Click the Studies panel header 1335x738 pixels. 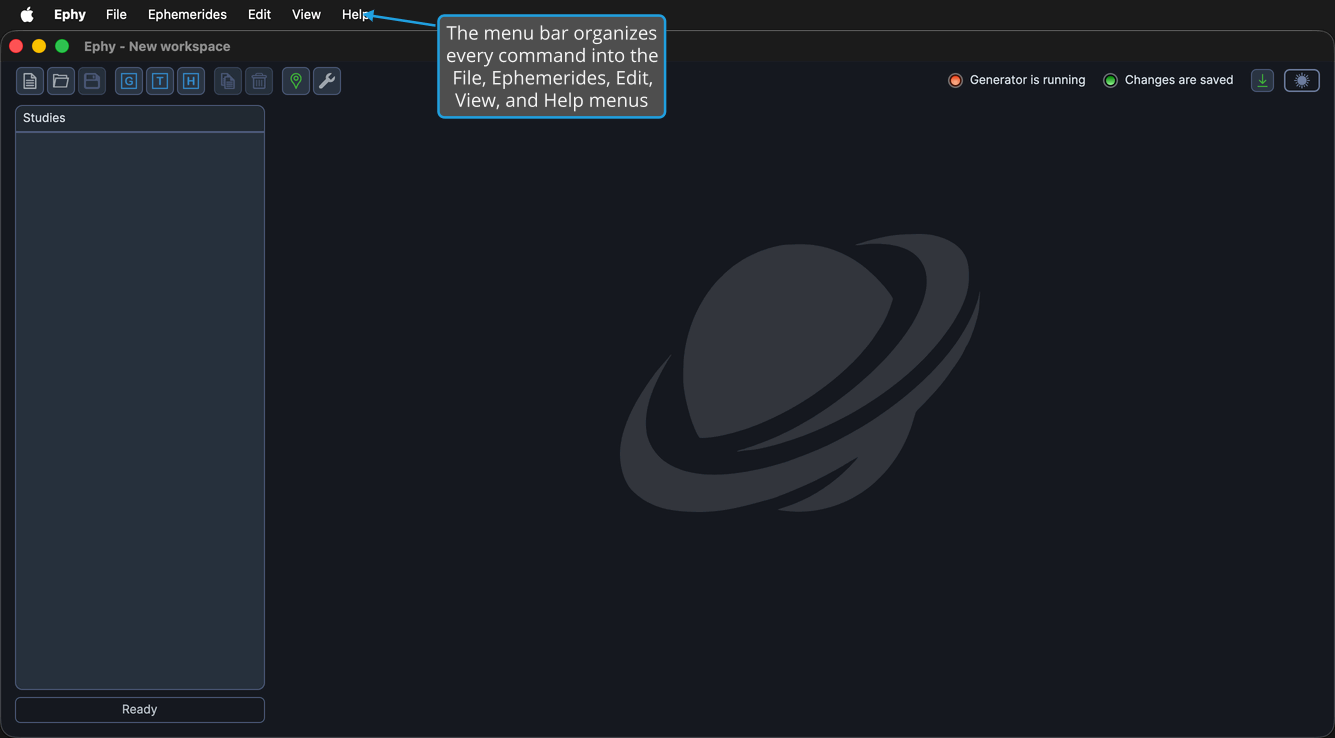(x=140, y=118)
